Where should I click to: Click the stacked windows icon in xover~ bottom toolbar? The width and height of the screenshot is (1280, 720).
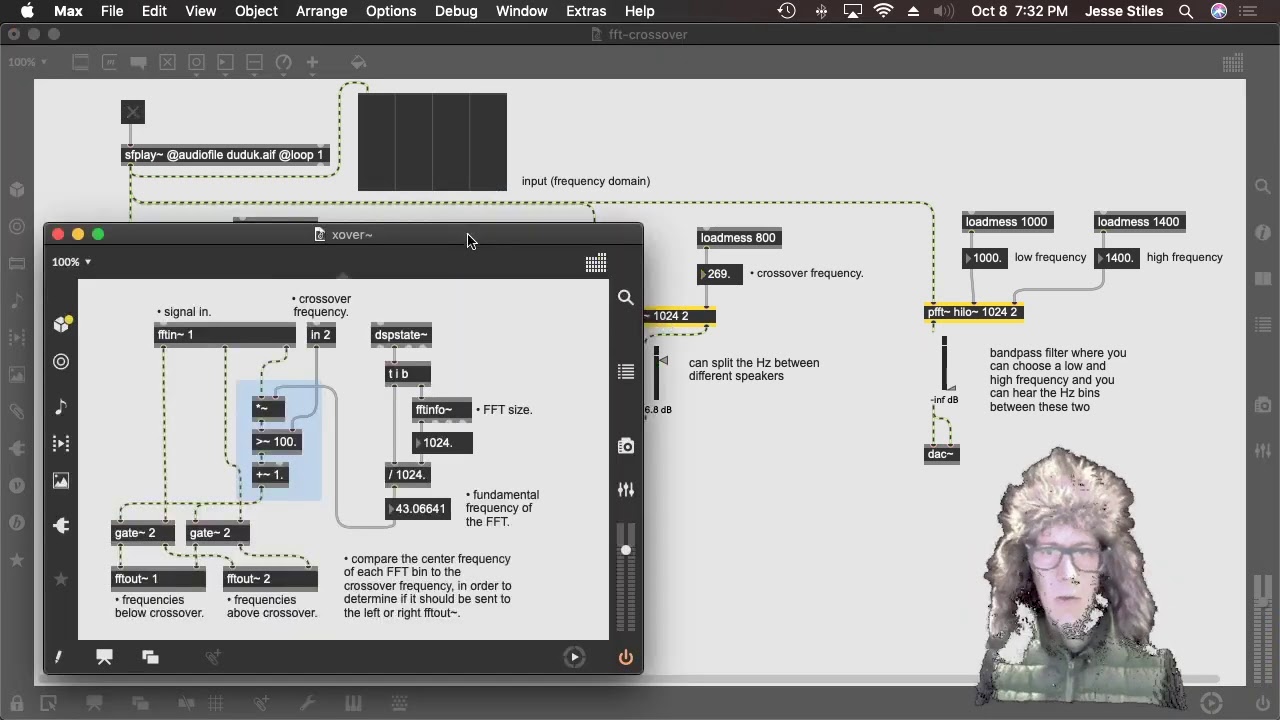150,657
